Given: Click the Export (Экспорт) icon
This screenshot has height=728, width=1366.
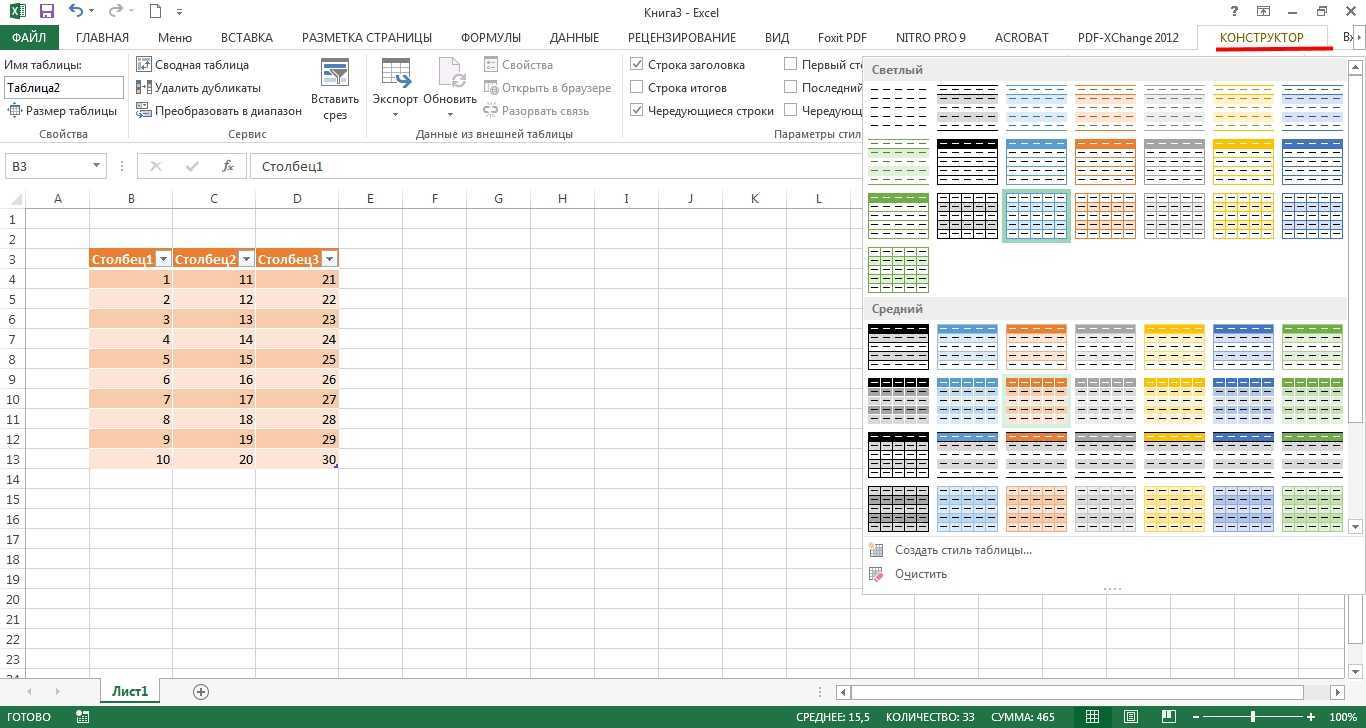Looking at the screenshot, I should click(x=395, y=88).
